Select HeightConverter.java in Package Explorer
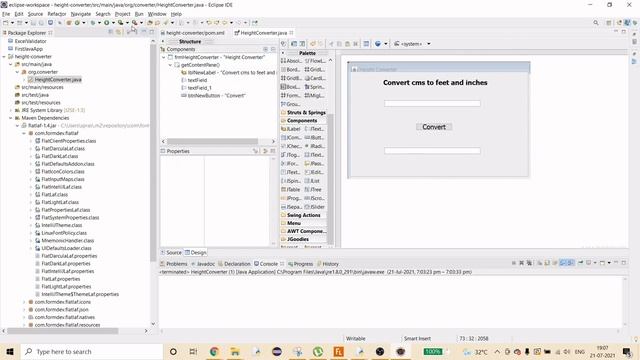This screenshot has width=640, height=360. pyautogui.click(x=55, y=80)
